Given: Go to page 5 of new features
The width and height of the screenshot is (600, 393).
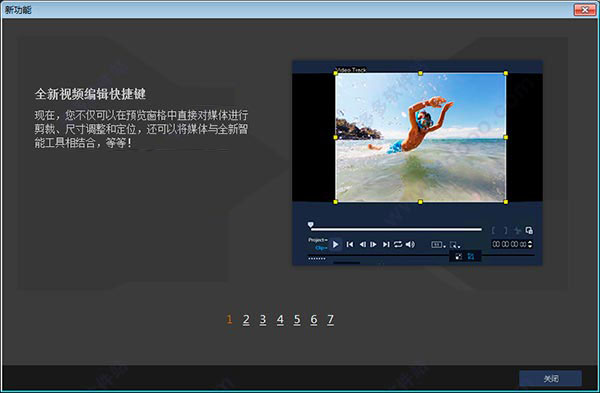Looking at the screenshot, I should pyautogui.click(x=297, y=320).
